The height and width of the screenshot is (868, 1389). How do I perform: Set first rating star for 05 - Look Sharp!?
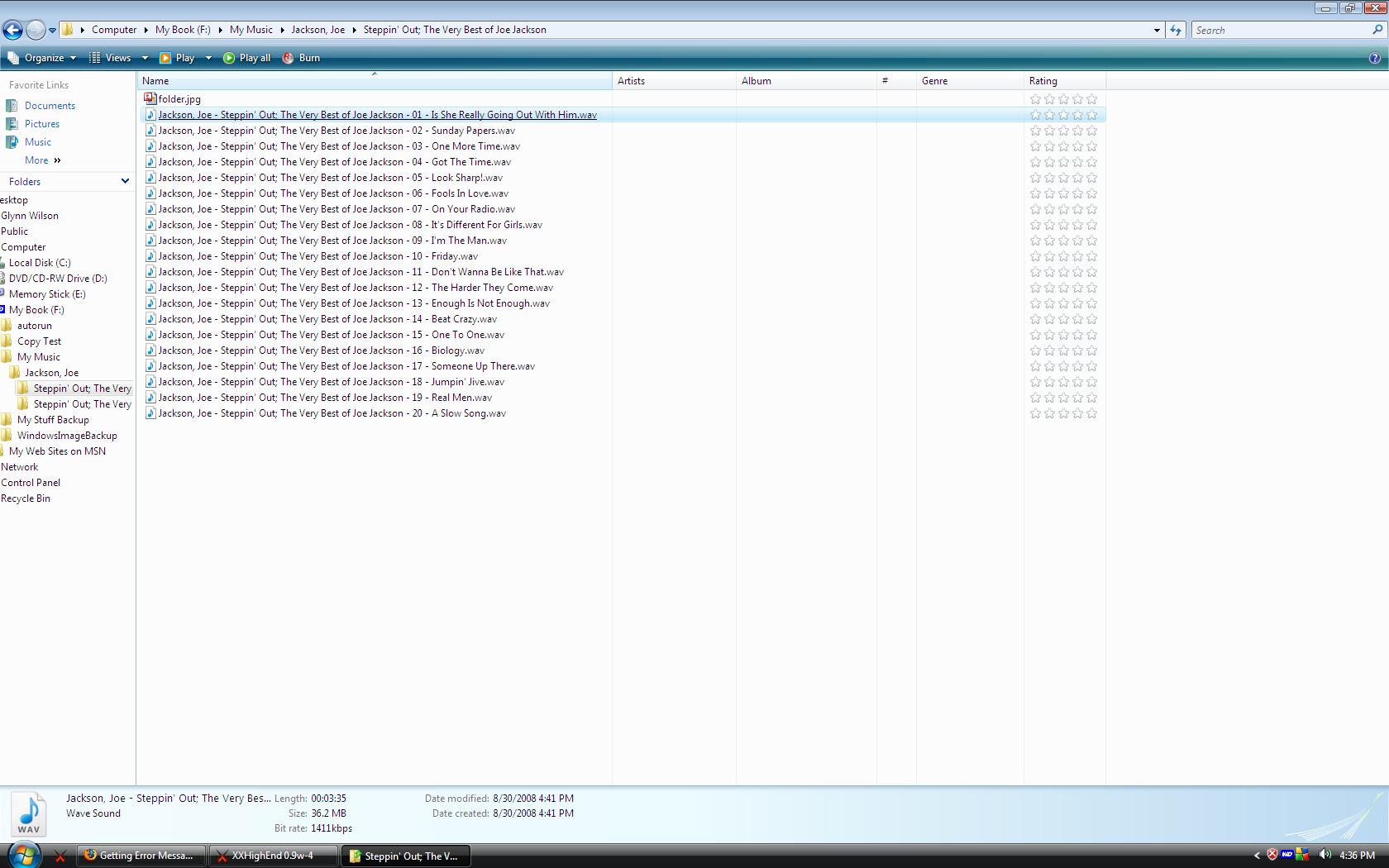pyautogui.click(x=1036, y=178)
